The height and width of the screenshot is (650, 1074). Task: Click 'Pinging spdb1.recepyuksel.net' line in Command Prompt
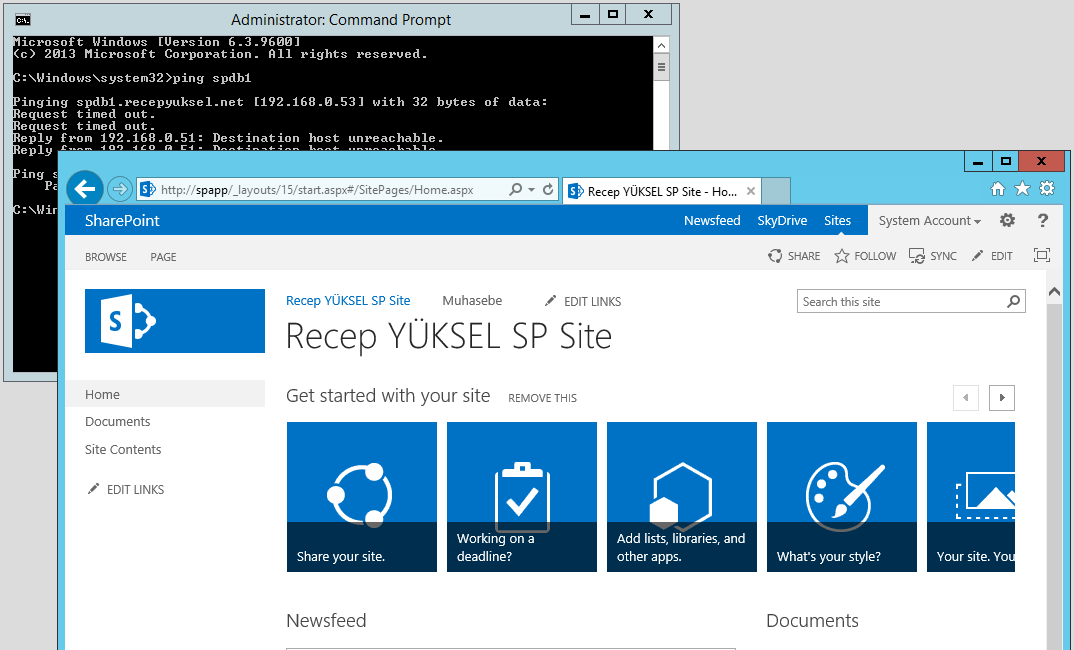pyautogui.click(x=280, y=102)
